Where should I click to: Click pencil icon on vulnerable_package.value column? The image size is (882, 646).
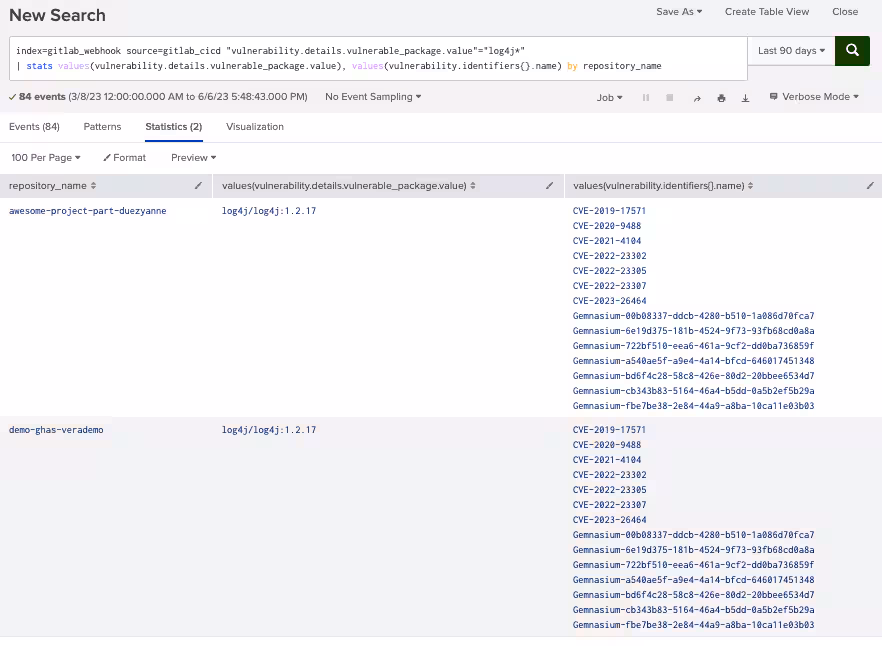(549, 186)
